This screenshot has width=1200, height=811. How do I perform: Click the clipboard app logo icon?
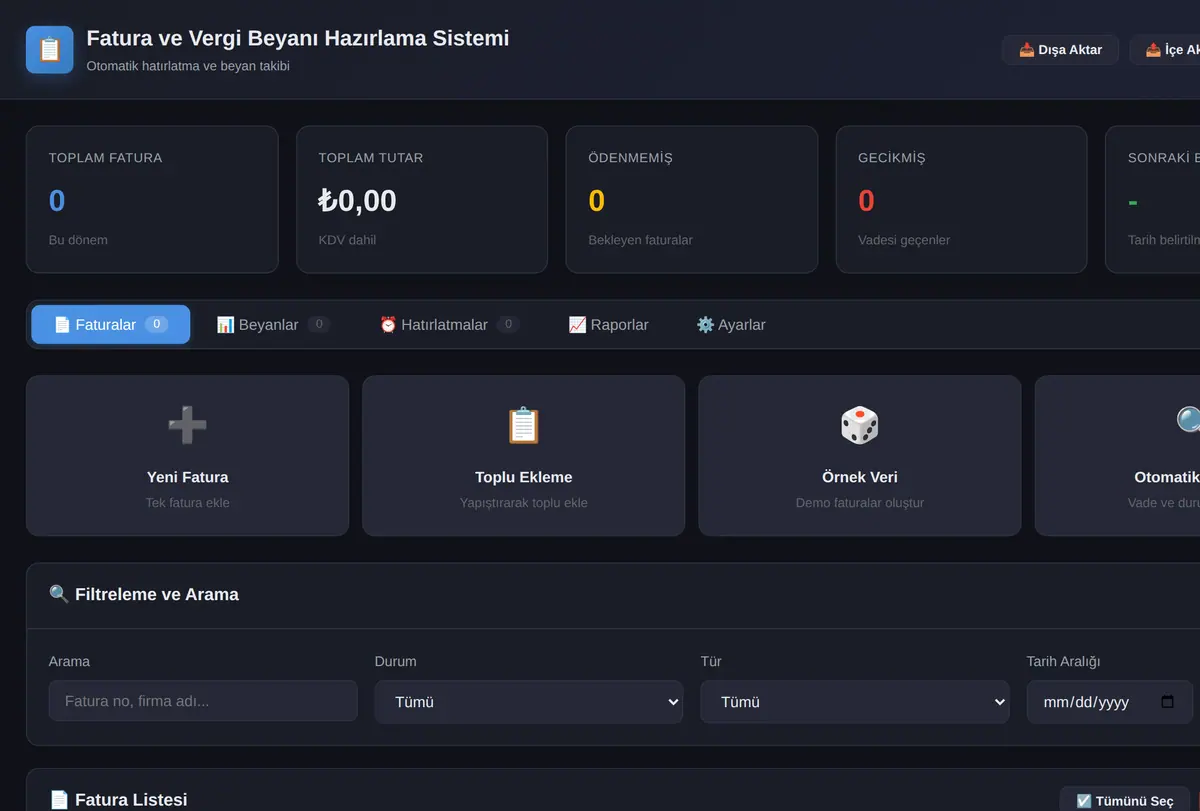tap(50, 50)
